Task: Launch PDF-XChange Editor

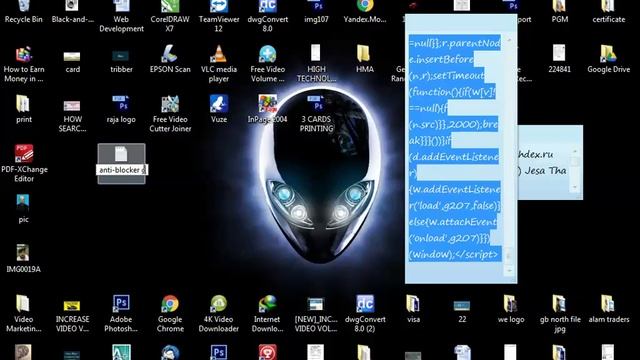Action: (24, 164)
